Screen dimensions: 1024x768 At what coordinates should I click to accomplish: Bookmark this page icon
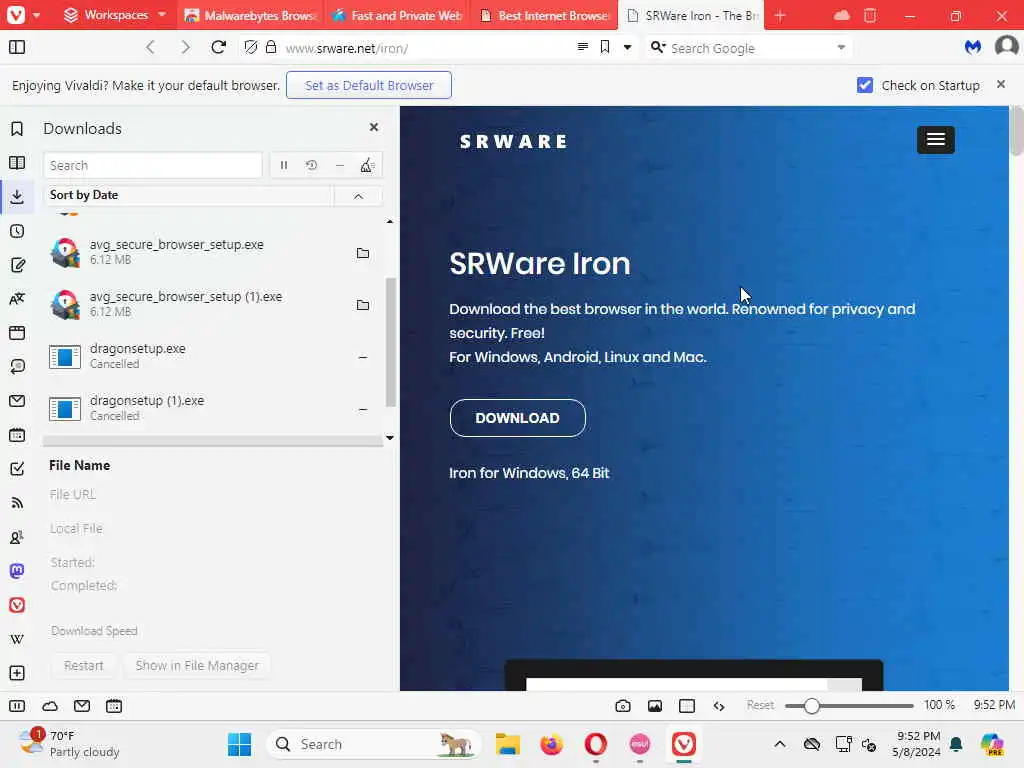click(605, 47)
